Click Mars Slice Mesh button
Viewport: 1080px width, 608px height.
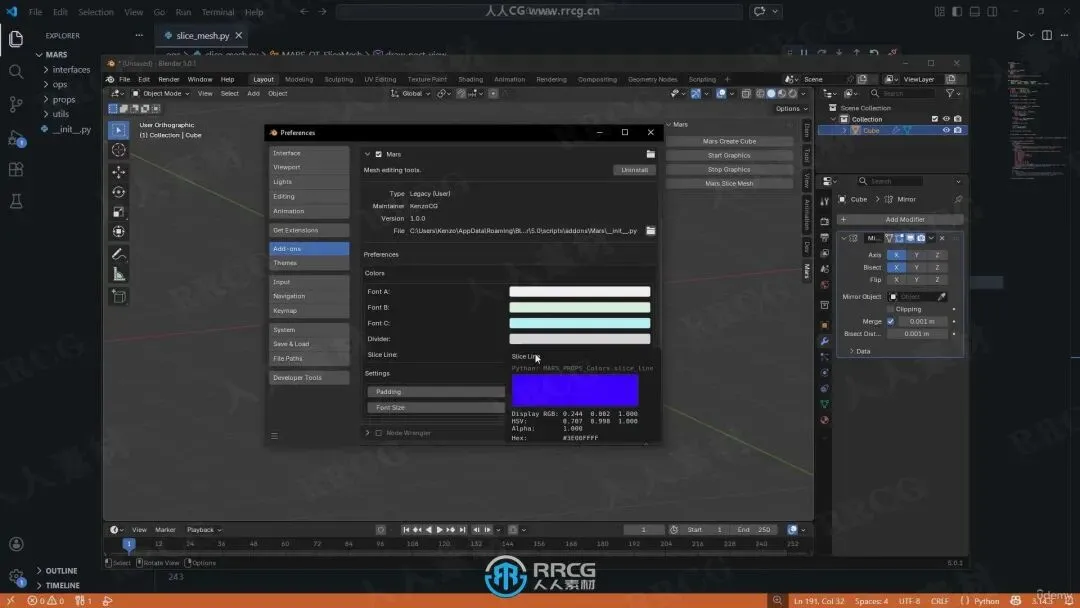pos(729,184)
